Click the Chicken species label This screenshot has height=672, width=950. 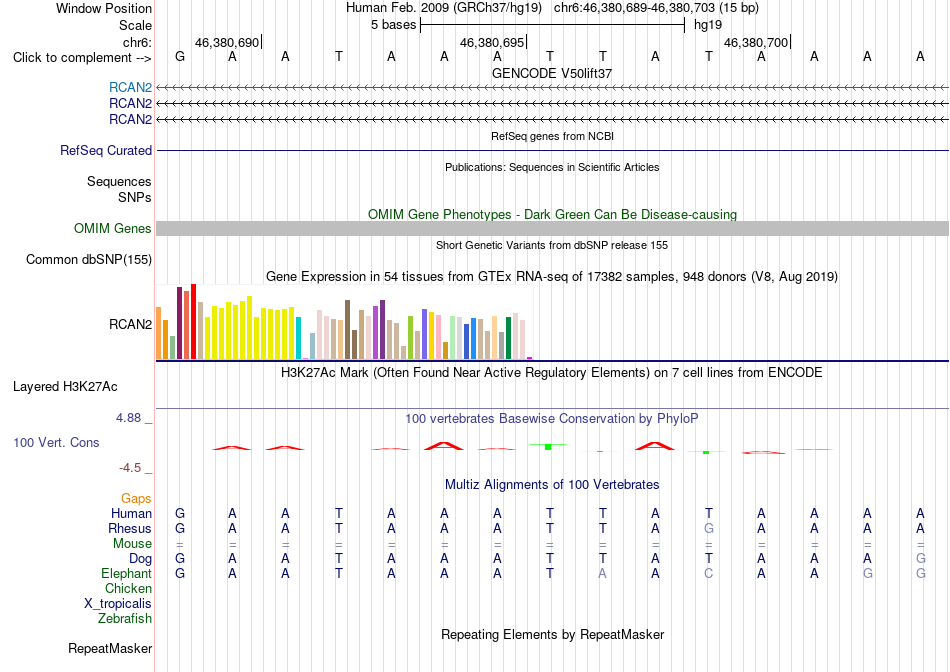pyautogui.click(x=128, y=588)
